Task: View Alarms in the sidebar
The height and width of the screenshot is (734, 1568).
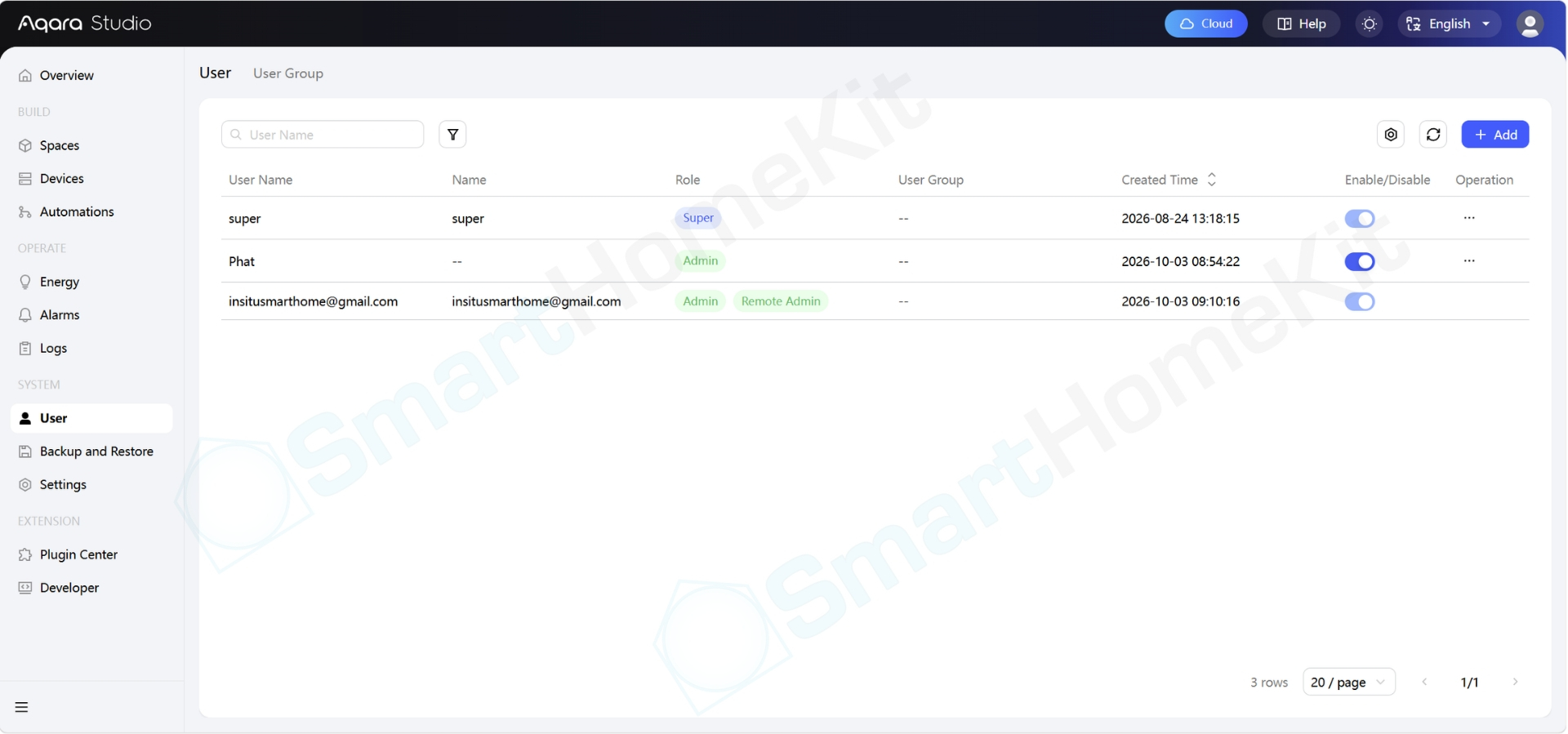Action: tap(91, 315)
